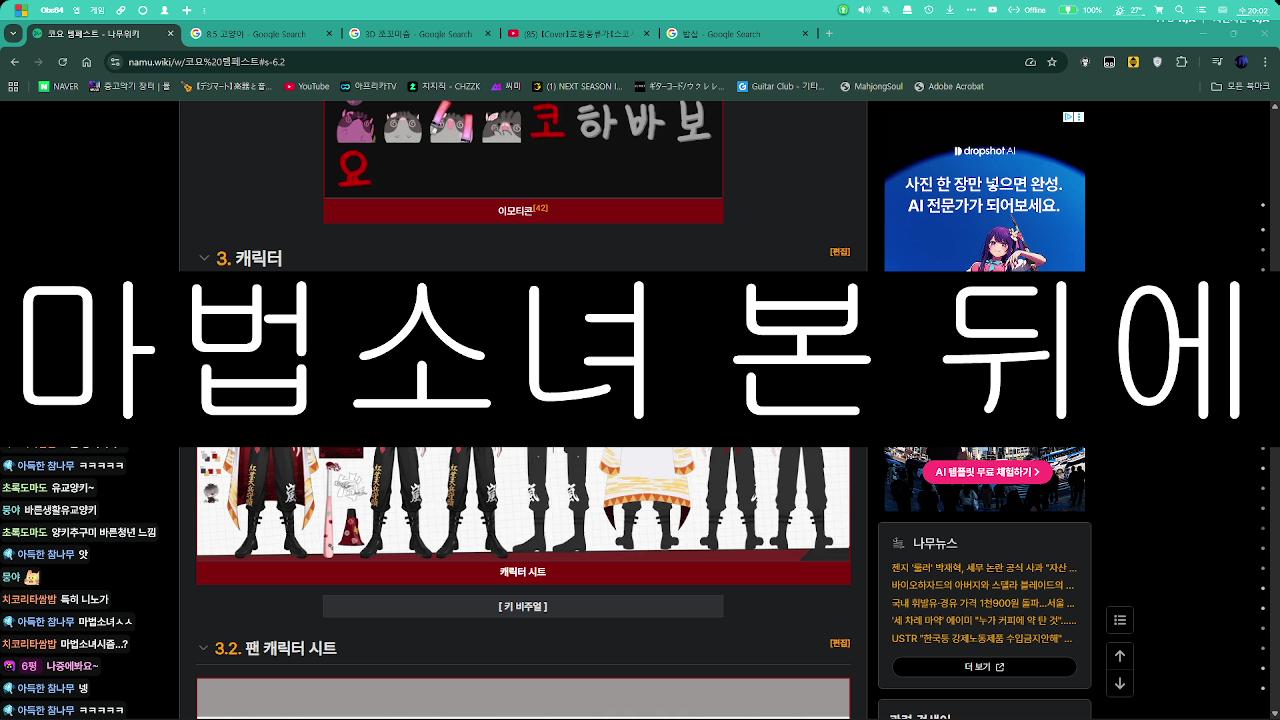Switch to the 3D 초코미솔 Google Search tab
This screenshot has width=1280, height=720.
pyautogui.click(x=420, y=34)
